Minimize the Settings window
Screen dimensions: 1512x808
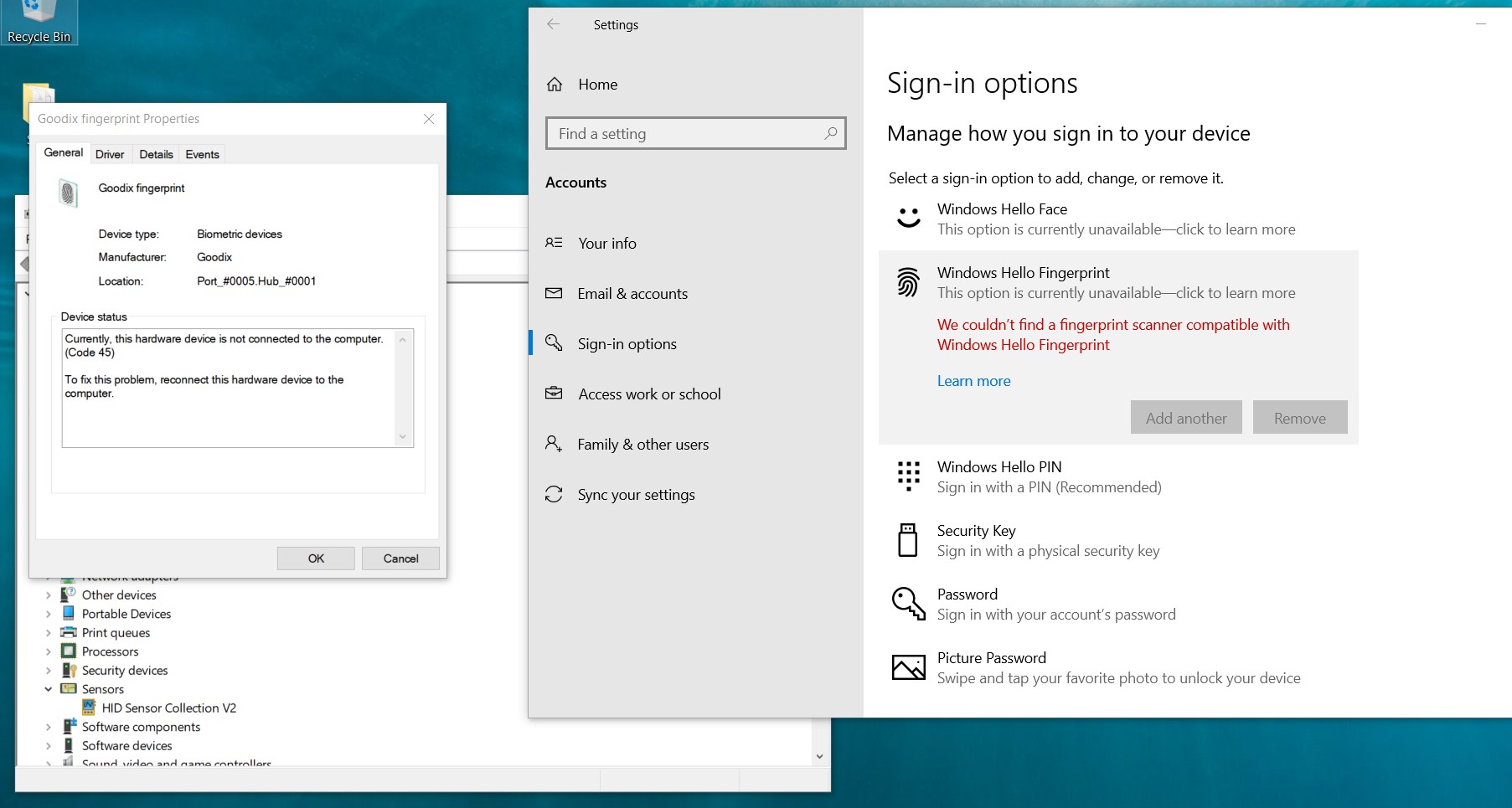[1481, 24]
